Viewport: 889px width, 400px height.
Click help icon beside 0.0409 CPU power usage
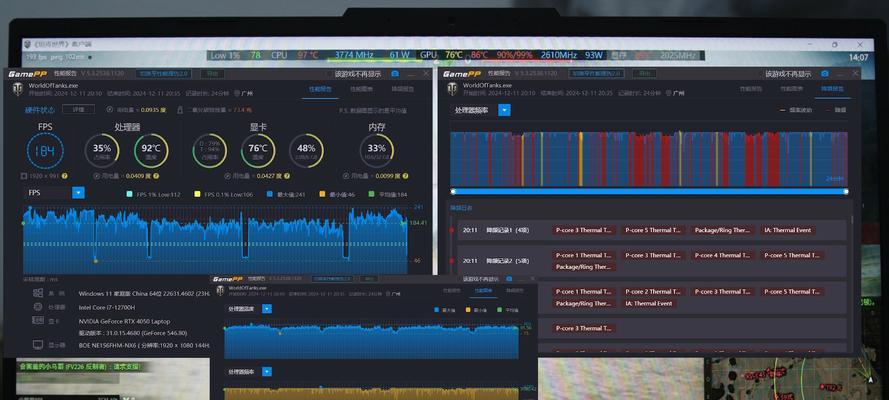click(x=154, y=176)
